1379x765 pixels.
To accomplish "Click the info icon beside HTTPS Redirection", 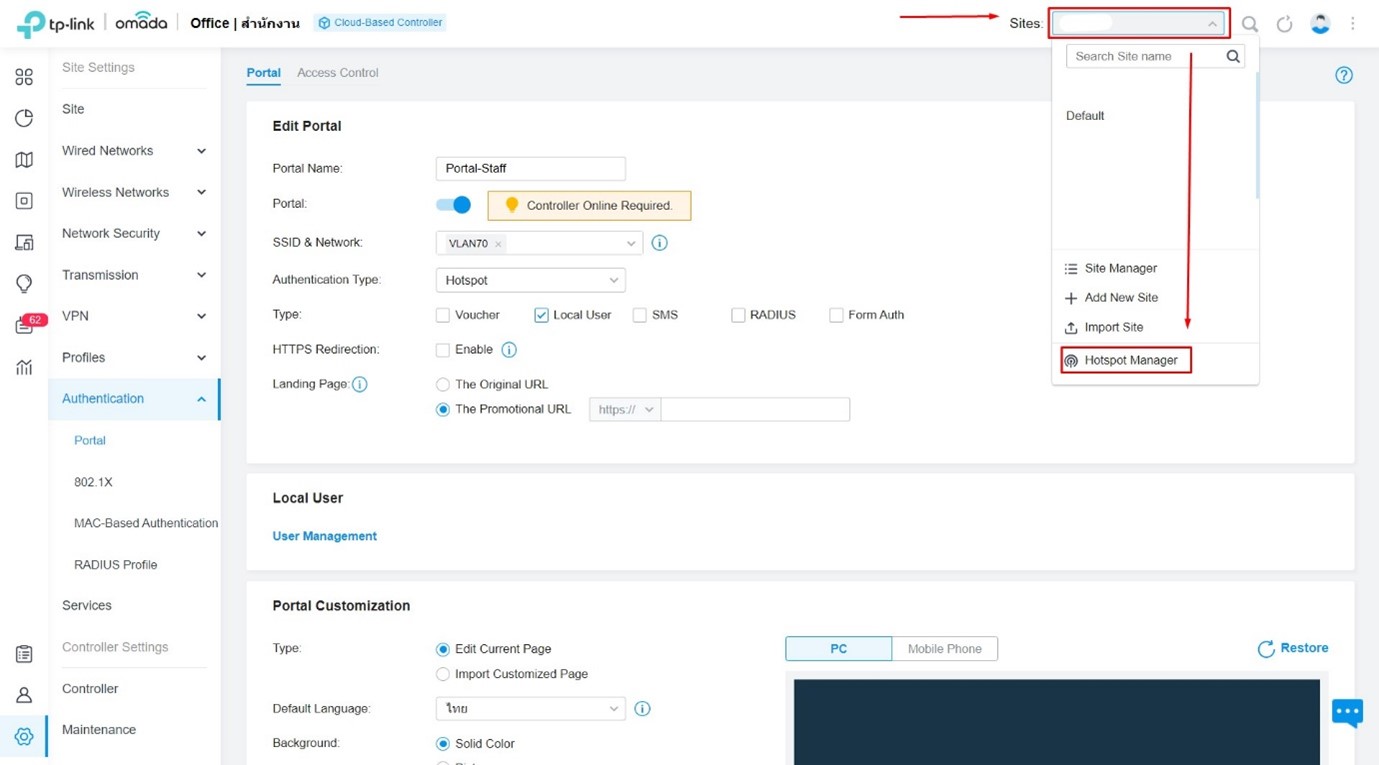I will 509,350.
